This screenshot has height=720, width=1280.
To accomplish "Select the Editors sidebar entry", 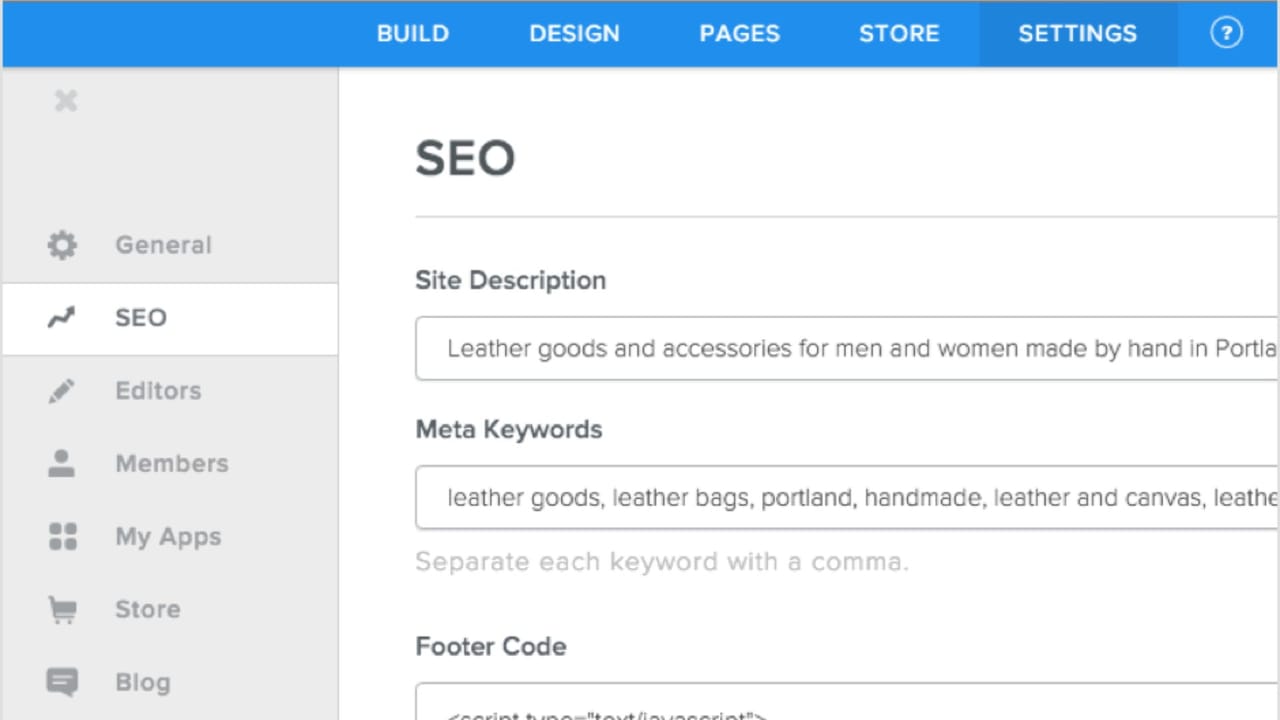I will (158, 390).
